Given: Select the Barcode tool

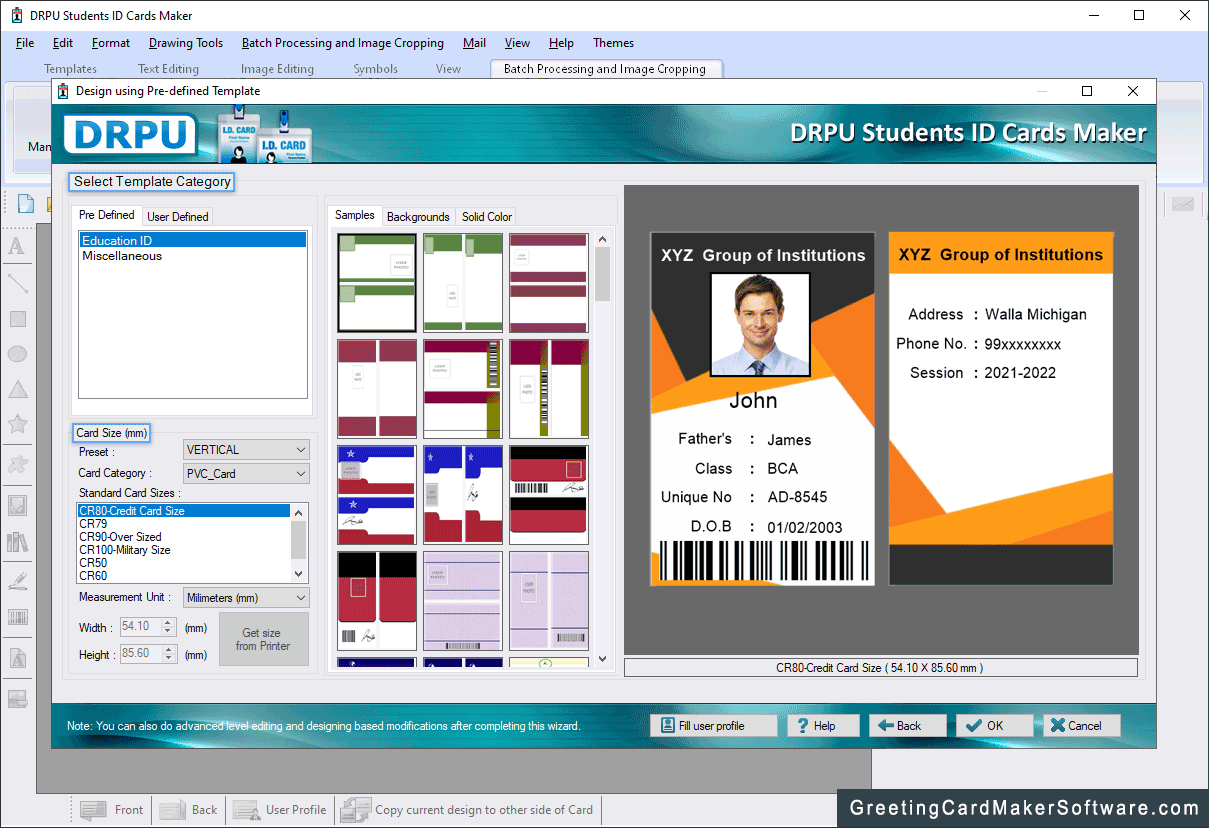Looking at the screenshot, I should [17, 617].
